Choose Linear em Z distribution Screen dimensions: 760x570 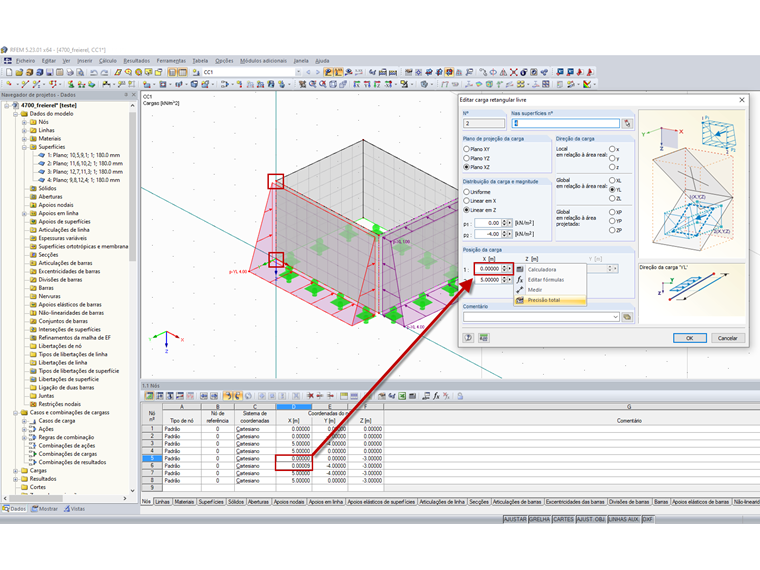click(466, 210)
